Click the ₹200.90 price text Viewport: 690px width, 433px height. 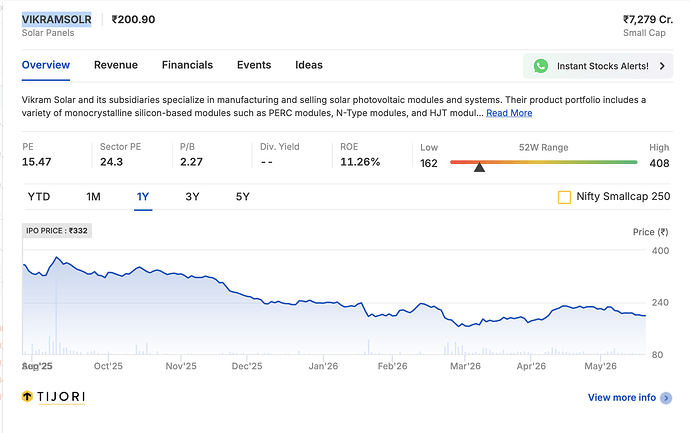(x=133, y=19)
